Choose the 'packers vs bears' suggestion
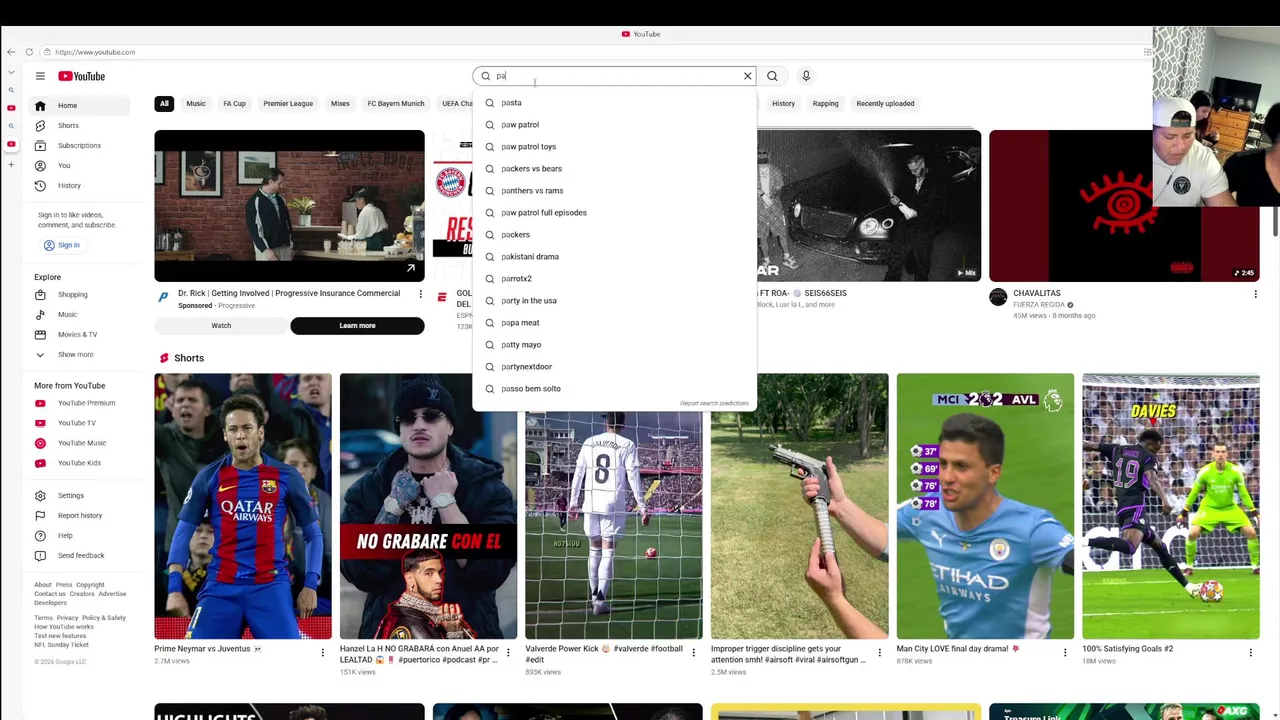The width and height of the screenshot is (1280, 720). click(x=614, y=168)
